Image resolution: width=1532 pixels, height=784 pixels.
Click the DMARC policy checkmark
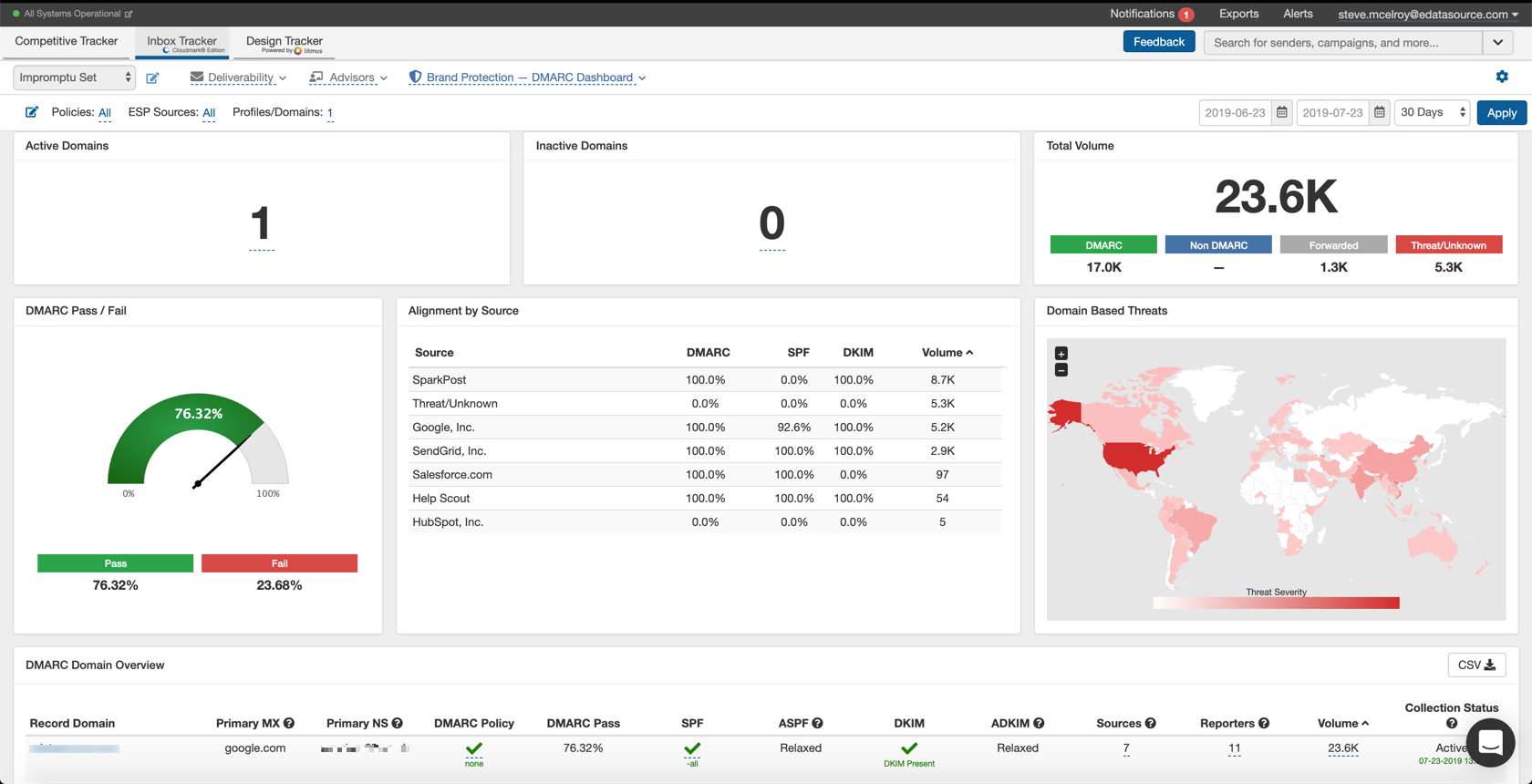474,749
